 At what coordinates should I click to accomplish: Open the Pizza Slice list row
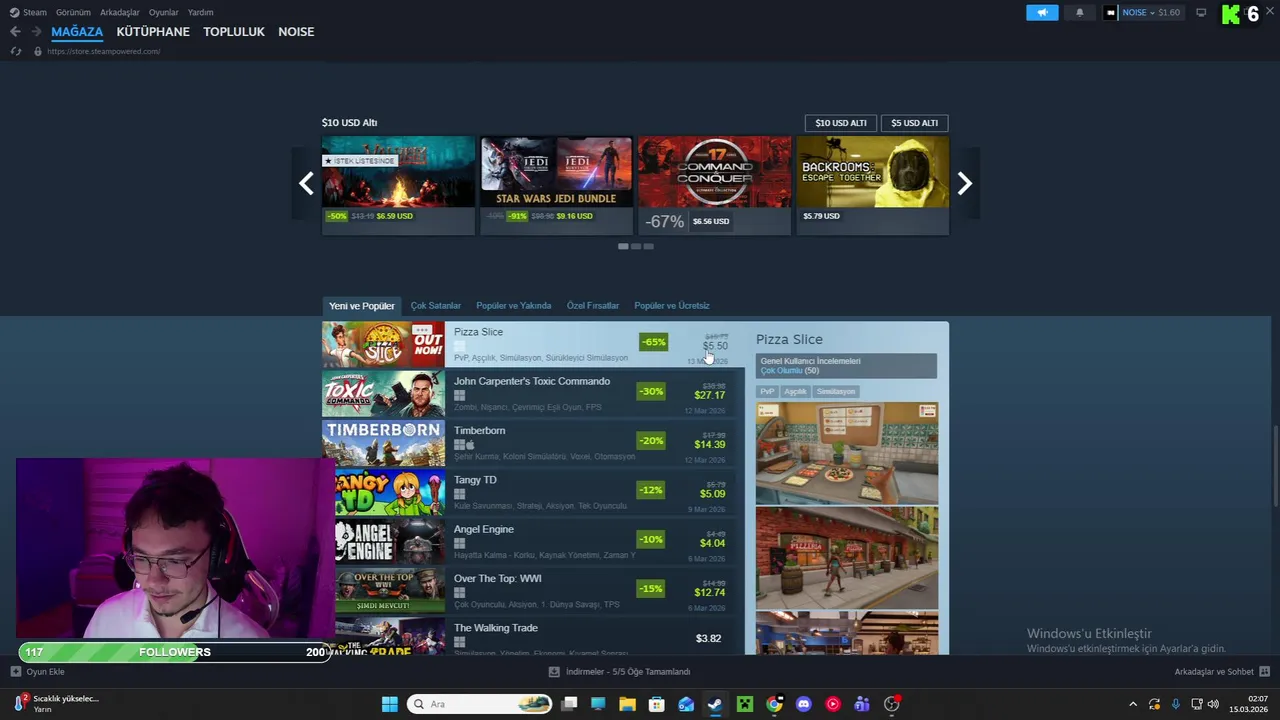pos(533,344)
